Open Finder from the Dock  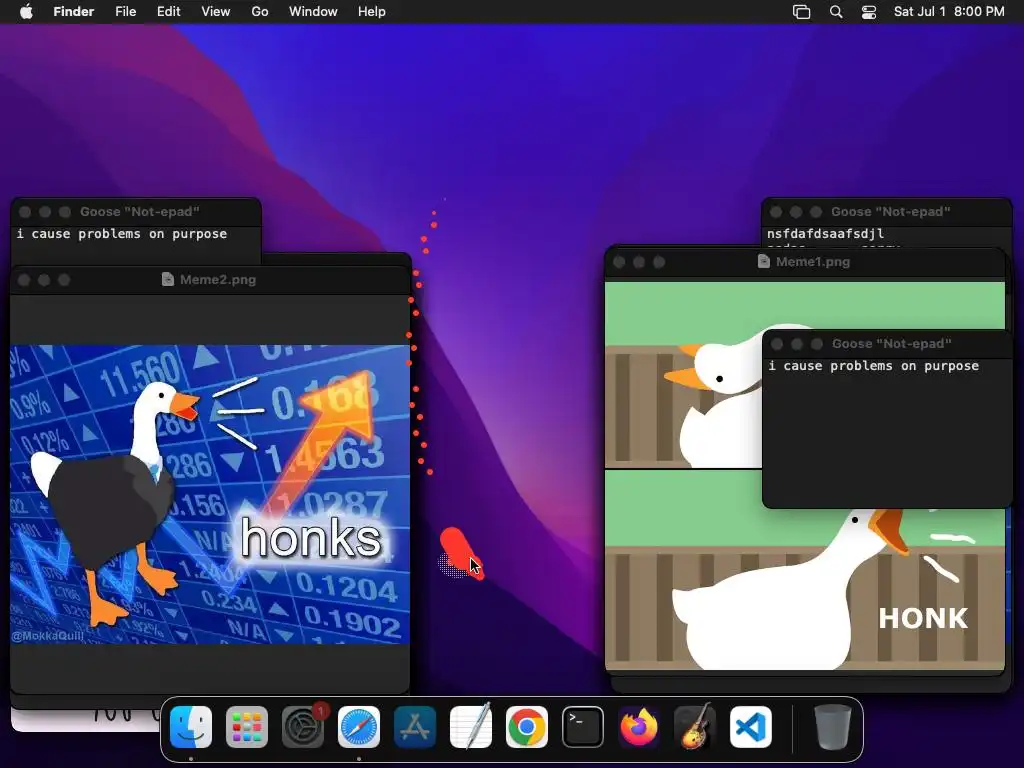coord(191,727)
